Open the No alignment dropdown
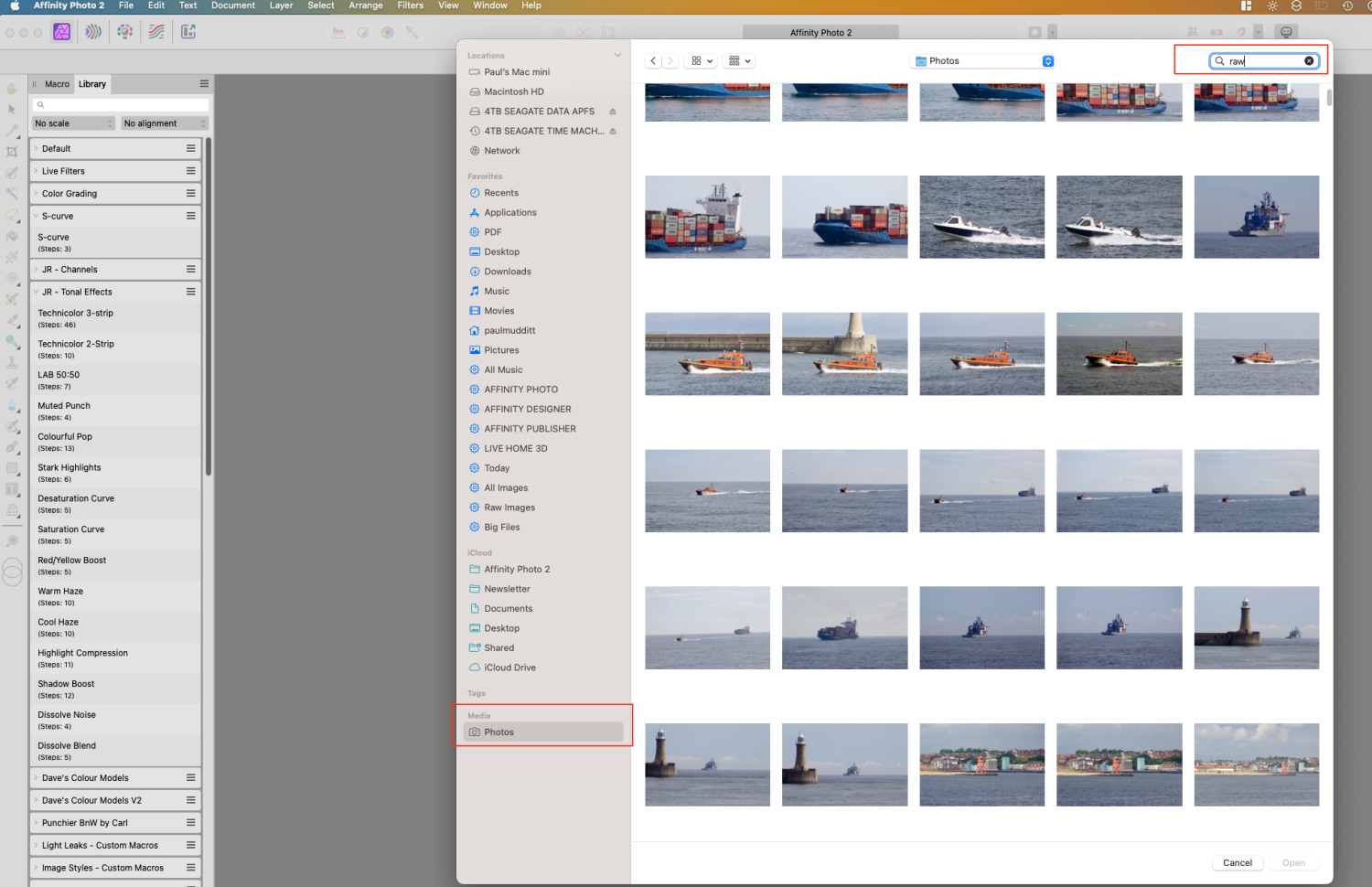Screen dimensions: 1372x887 [x=164, y=123]
